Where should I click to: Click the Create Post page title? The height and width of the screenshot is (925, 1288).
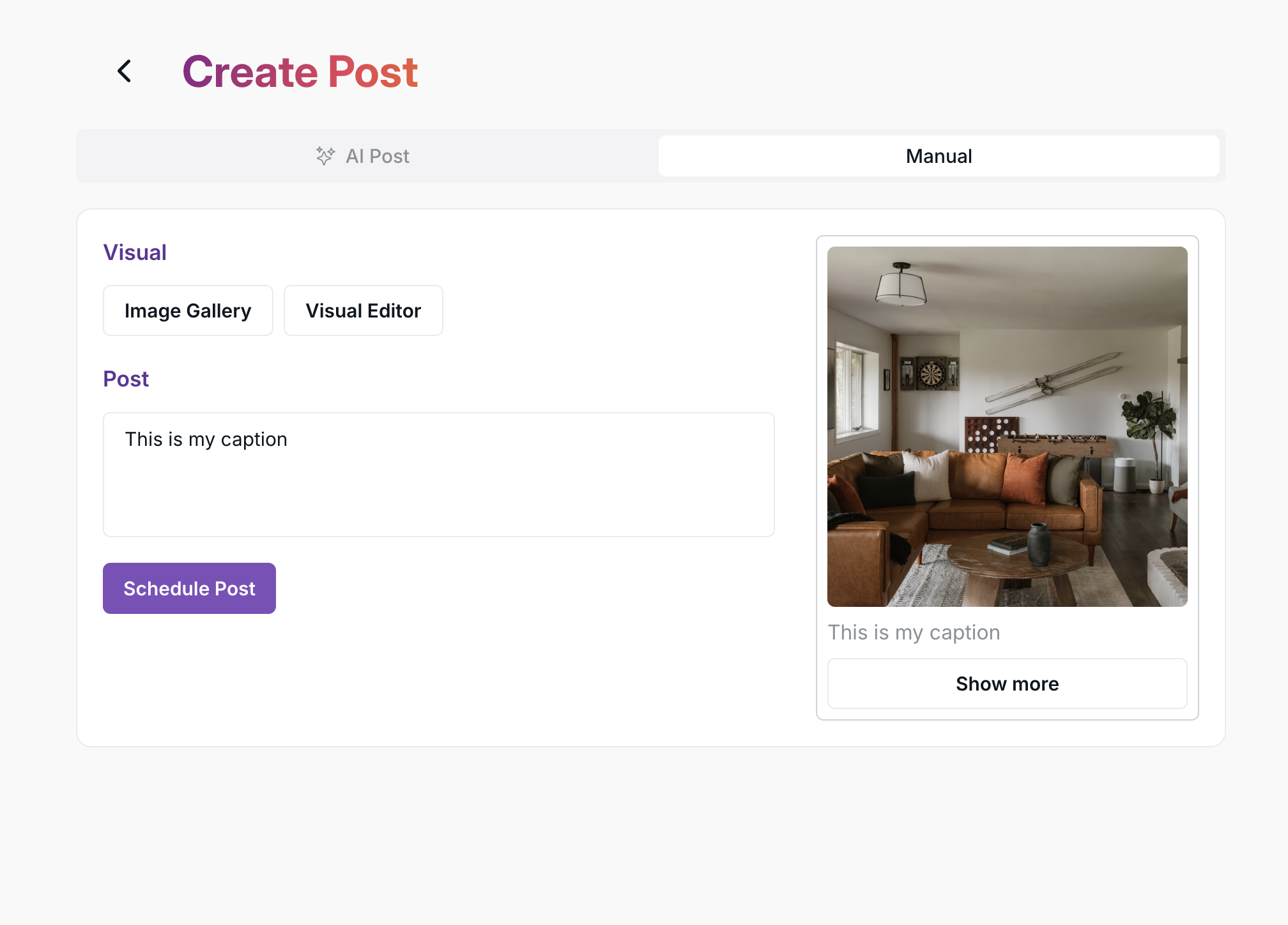300,72
